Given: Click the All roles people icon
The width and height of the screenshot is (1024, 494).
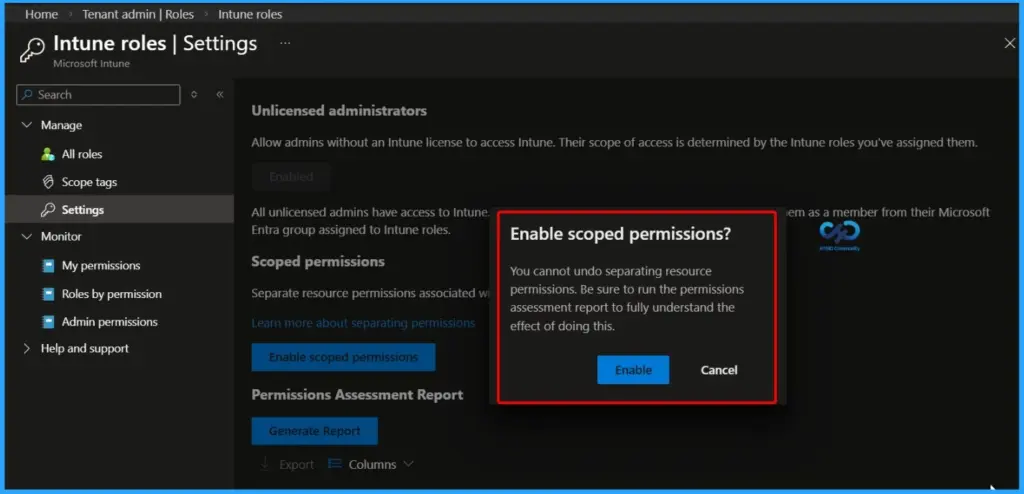Looking at the screenshot, I should click(48, 154).
